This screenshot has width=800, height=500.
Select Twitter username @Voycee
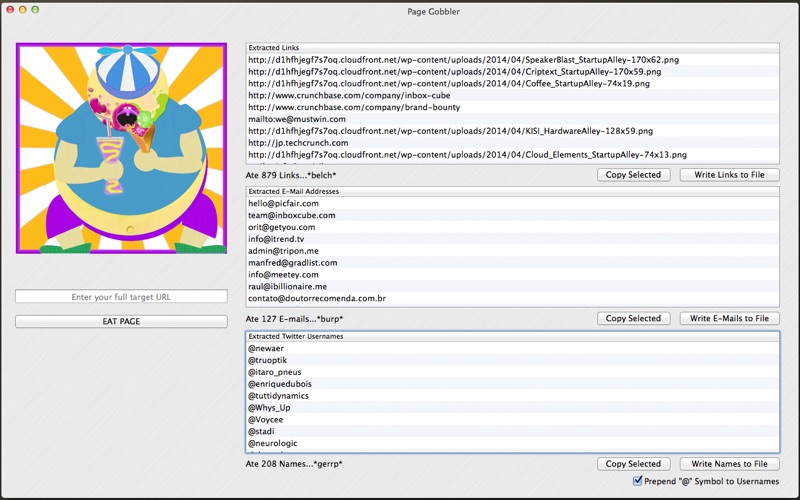coord(512,419)
